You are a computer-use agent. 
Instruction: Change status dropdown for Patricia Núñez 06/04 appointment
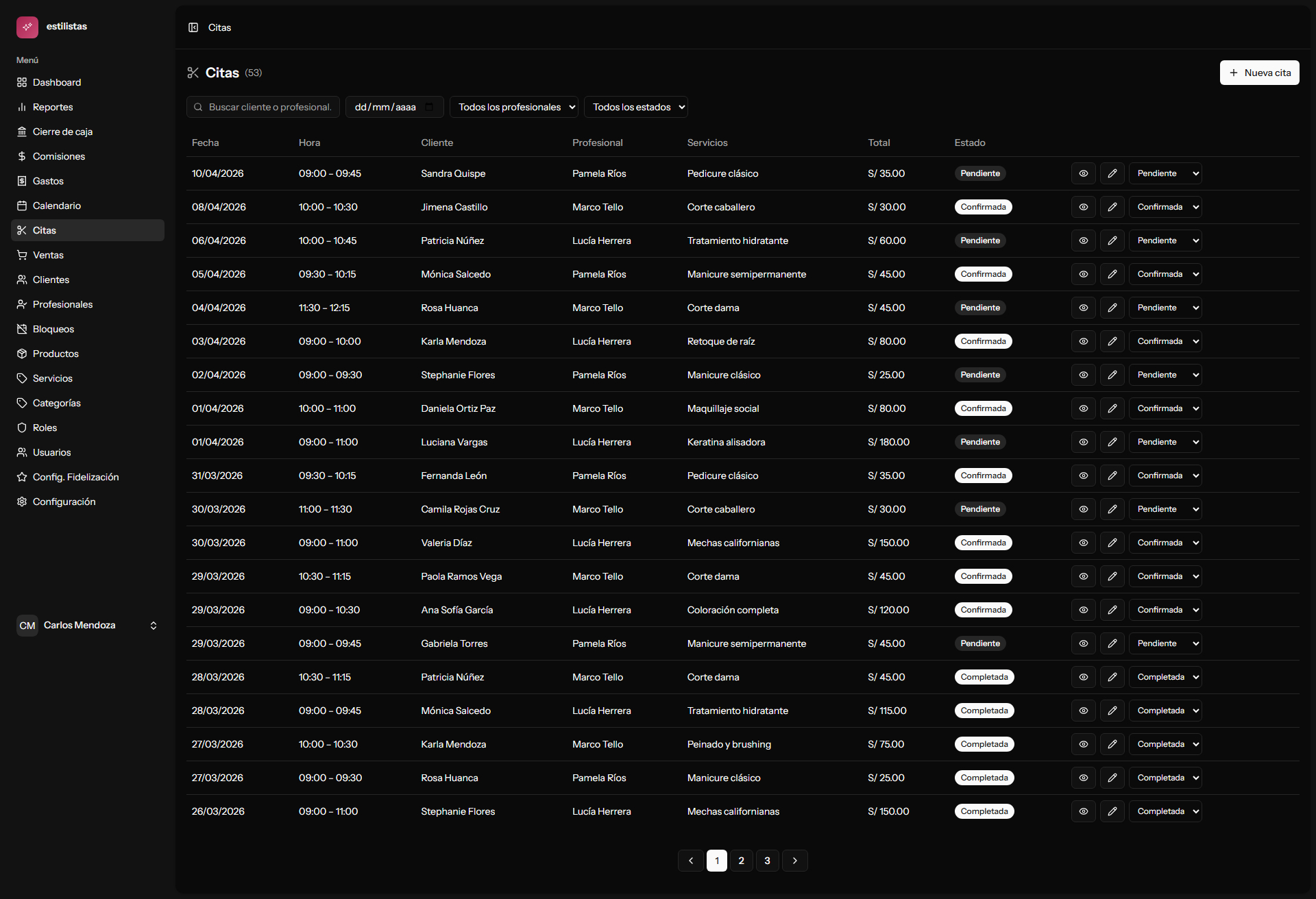(x=1165, y=241)
